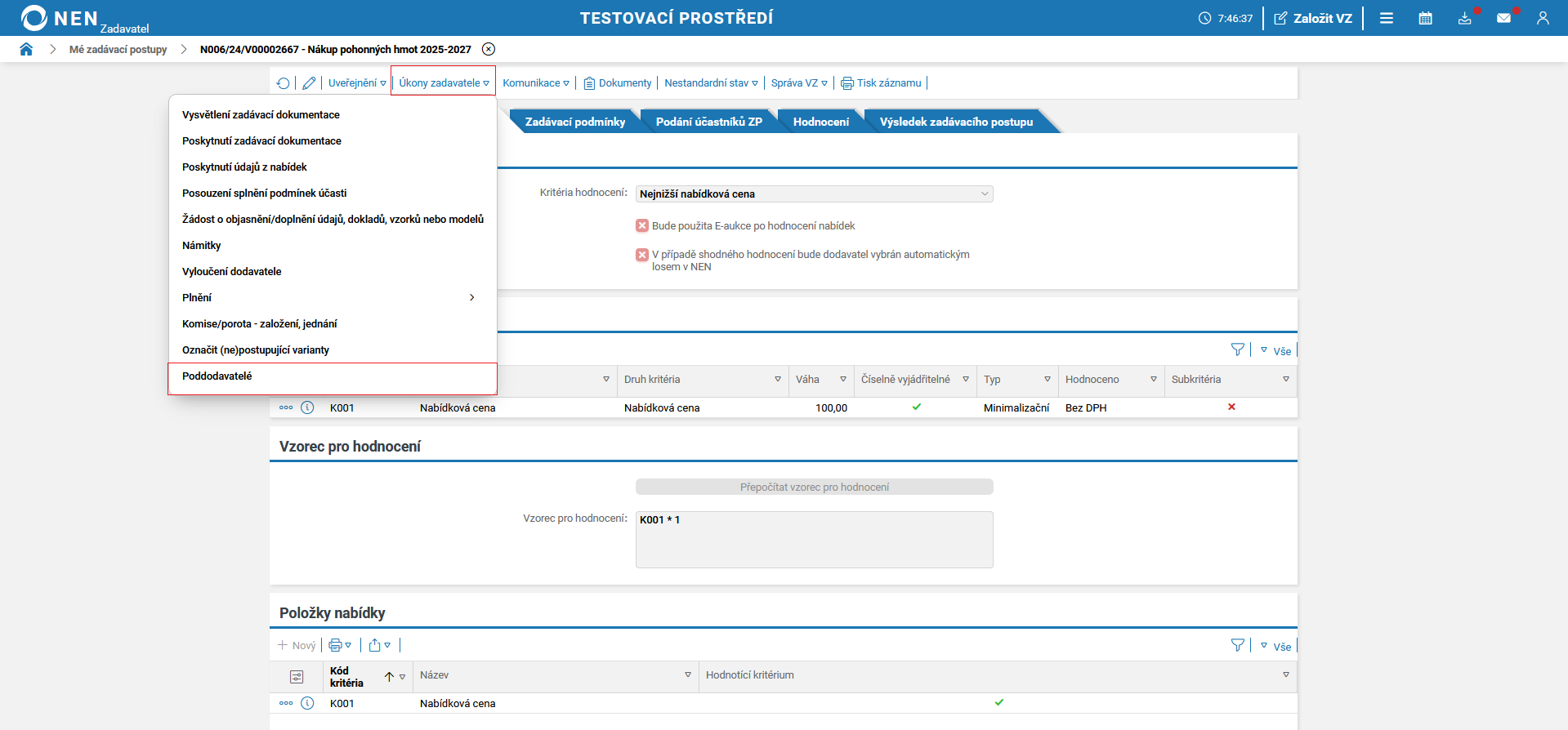Open filter icon in Položky nabídky section

[1238, 646]
